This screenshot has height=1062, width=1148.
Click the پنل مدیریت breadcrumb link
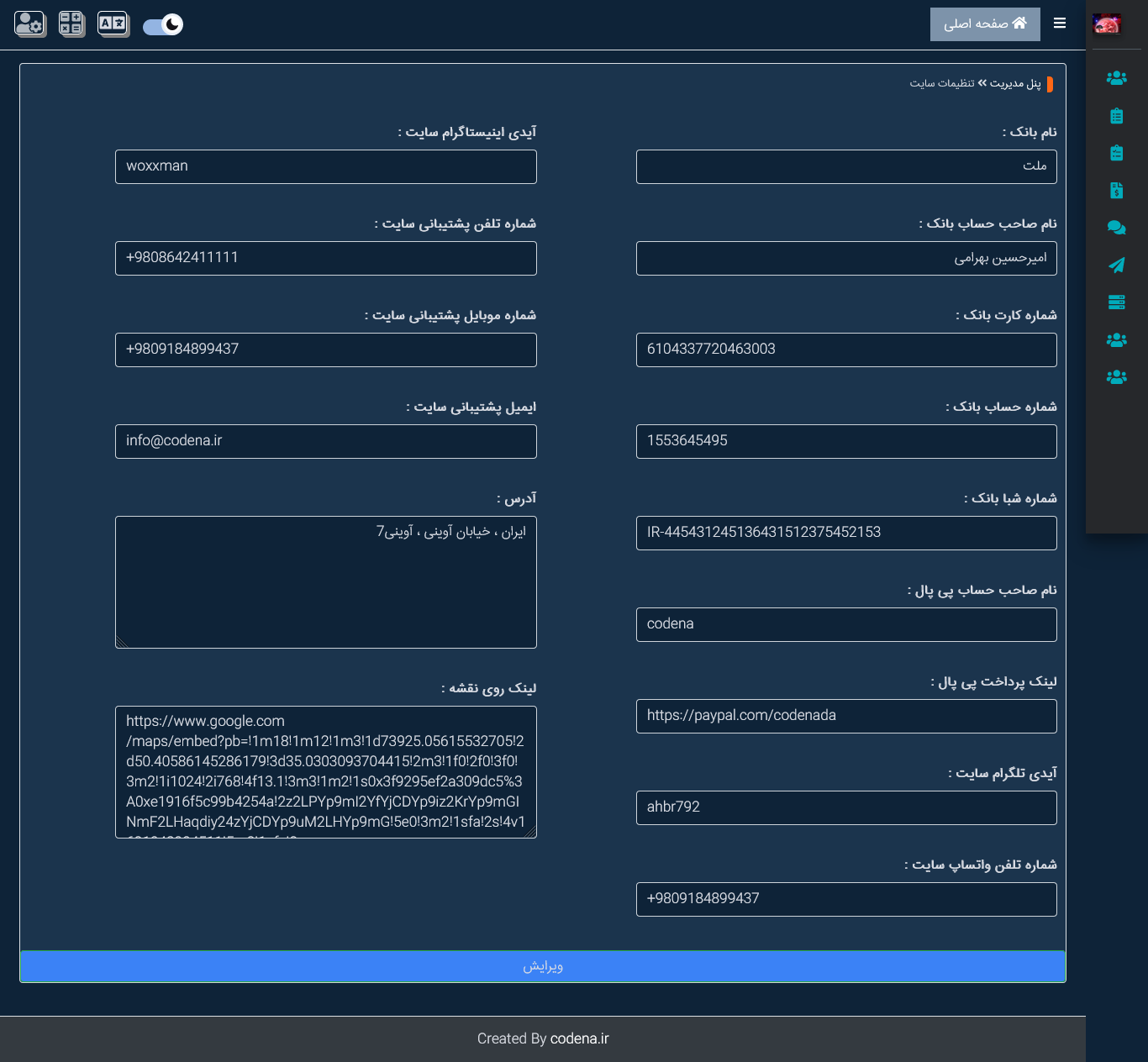pyautogui.click(x=1015, y=83)
